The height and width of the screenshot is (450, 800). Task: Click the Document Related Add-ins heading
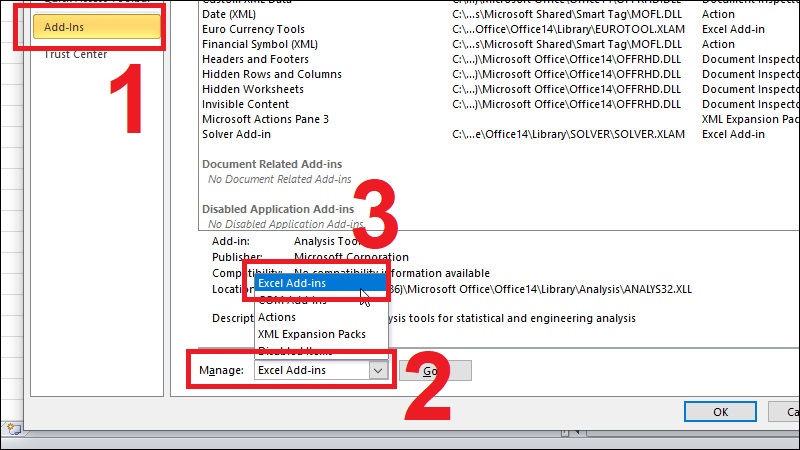(x=272, y=164)
